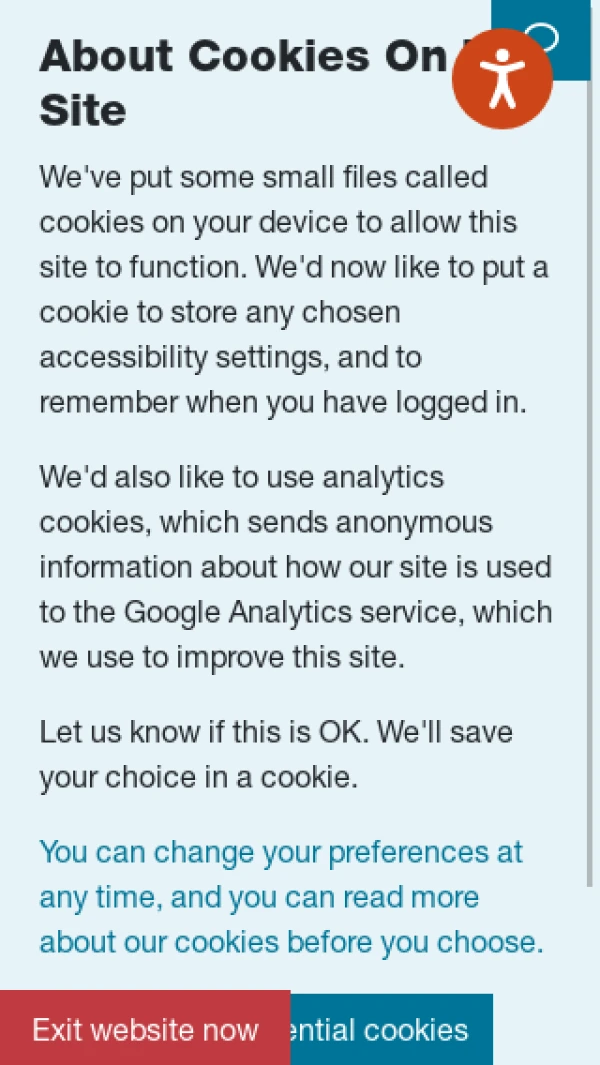Click the about our cookies before you choose text
The width and height of the screenshot is (600, 1065).
[292, 942]
